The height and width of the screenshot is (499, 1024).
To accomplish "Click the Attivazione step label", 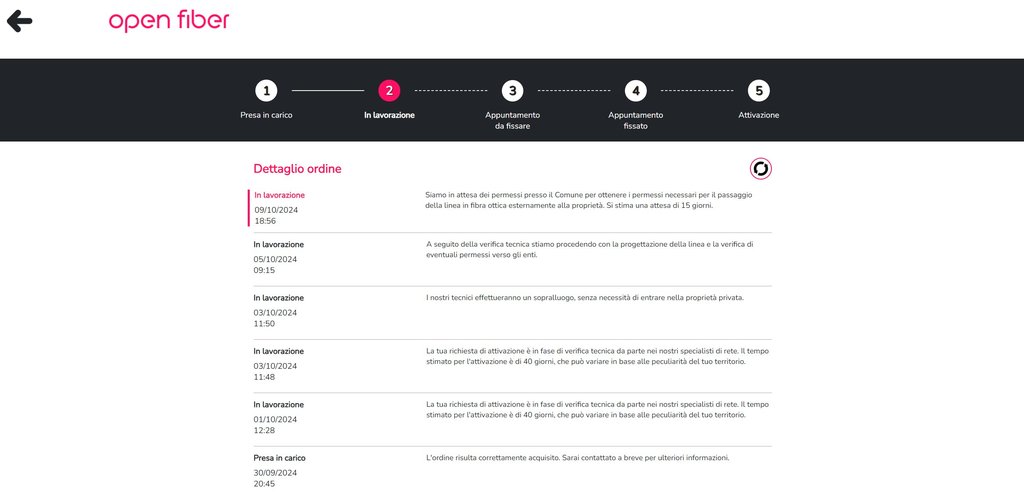I will tap(759, 115).
